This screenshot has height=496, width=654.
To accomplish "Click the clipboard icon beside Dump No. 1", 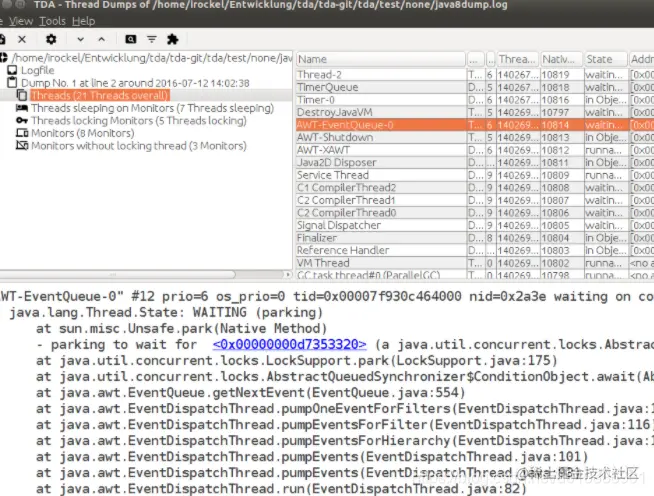I will tap(13, 83).
